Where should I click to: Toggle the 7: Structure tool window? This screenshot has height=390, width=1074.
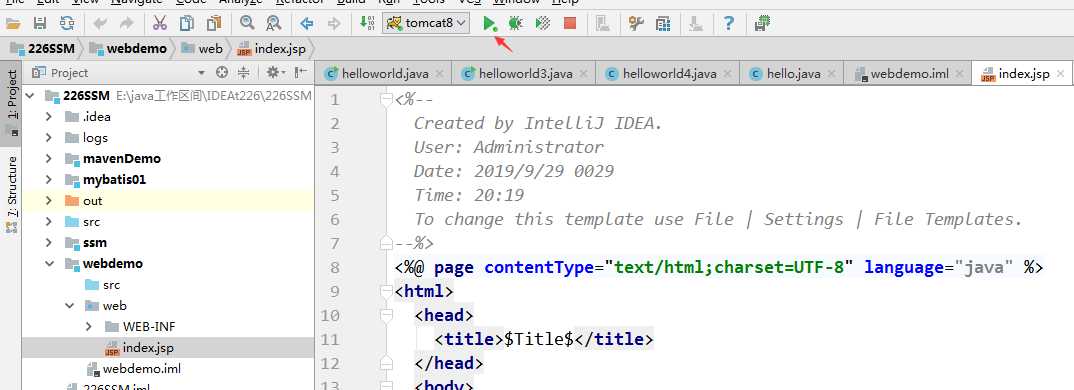pos(11,194)
